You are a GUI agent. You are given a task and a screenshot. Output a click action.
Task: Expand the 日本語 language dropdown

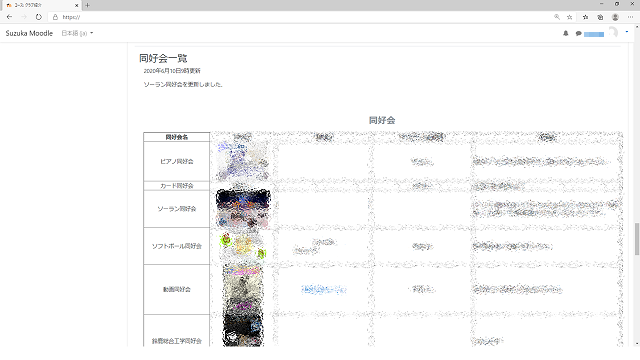77,33
